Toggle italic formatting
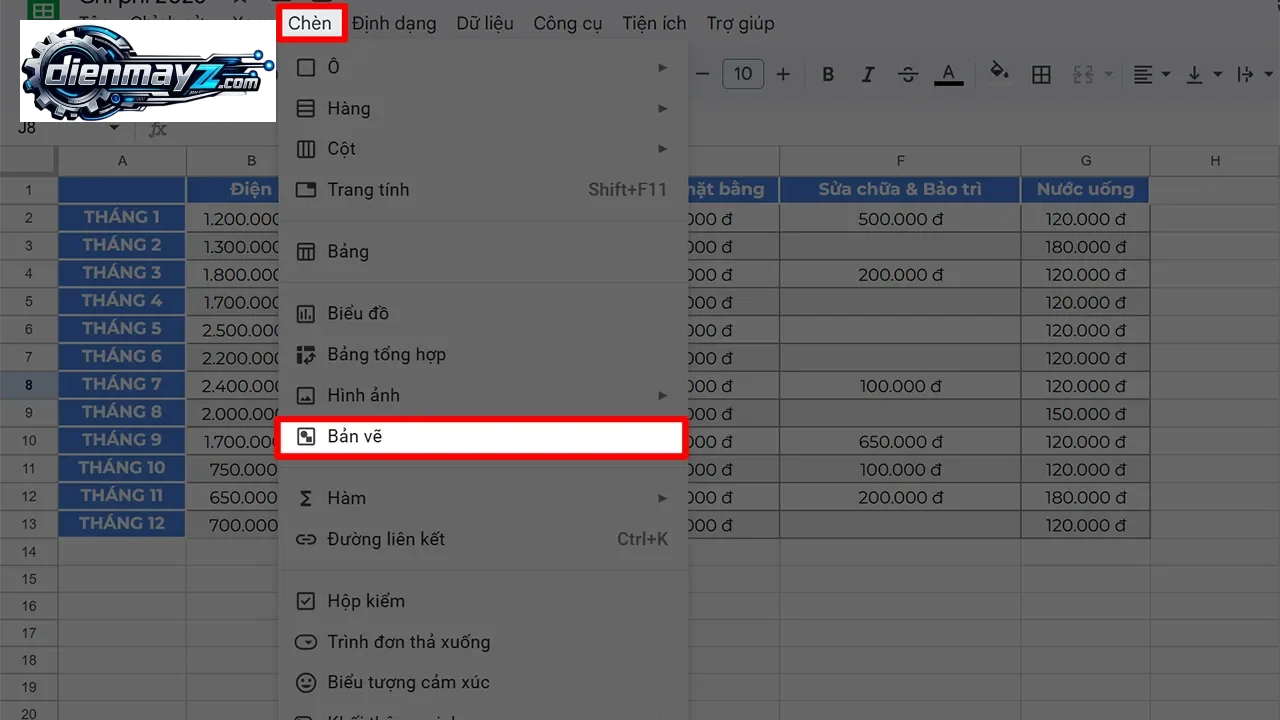 click(868, 74)
